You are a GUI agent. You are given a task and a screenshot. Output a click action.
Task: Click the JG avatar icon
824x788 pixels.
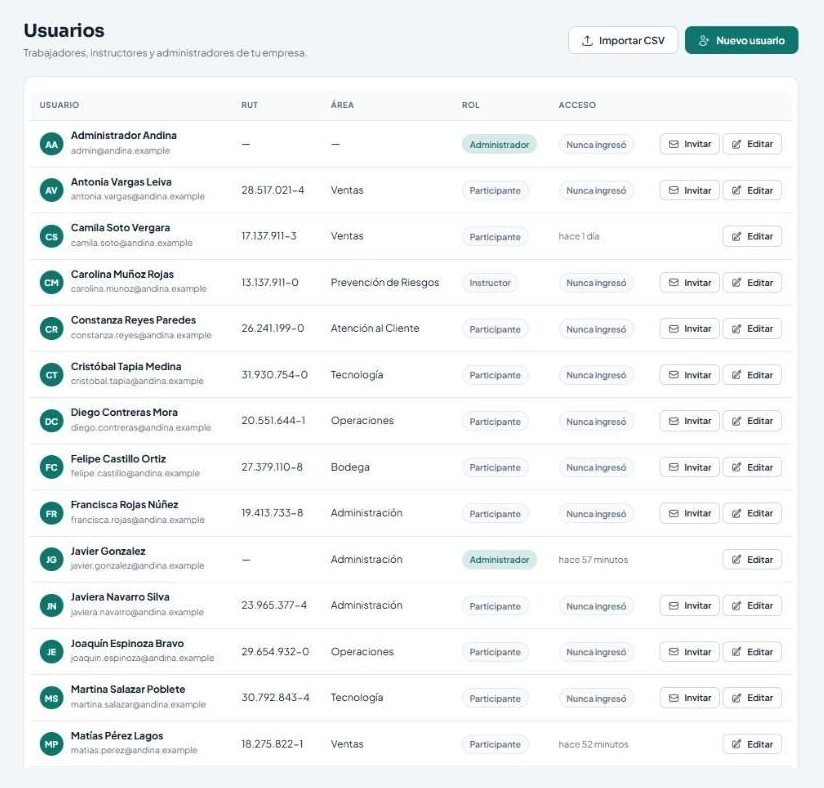(52, 559)
